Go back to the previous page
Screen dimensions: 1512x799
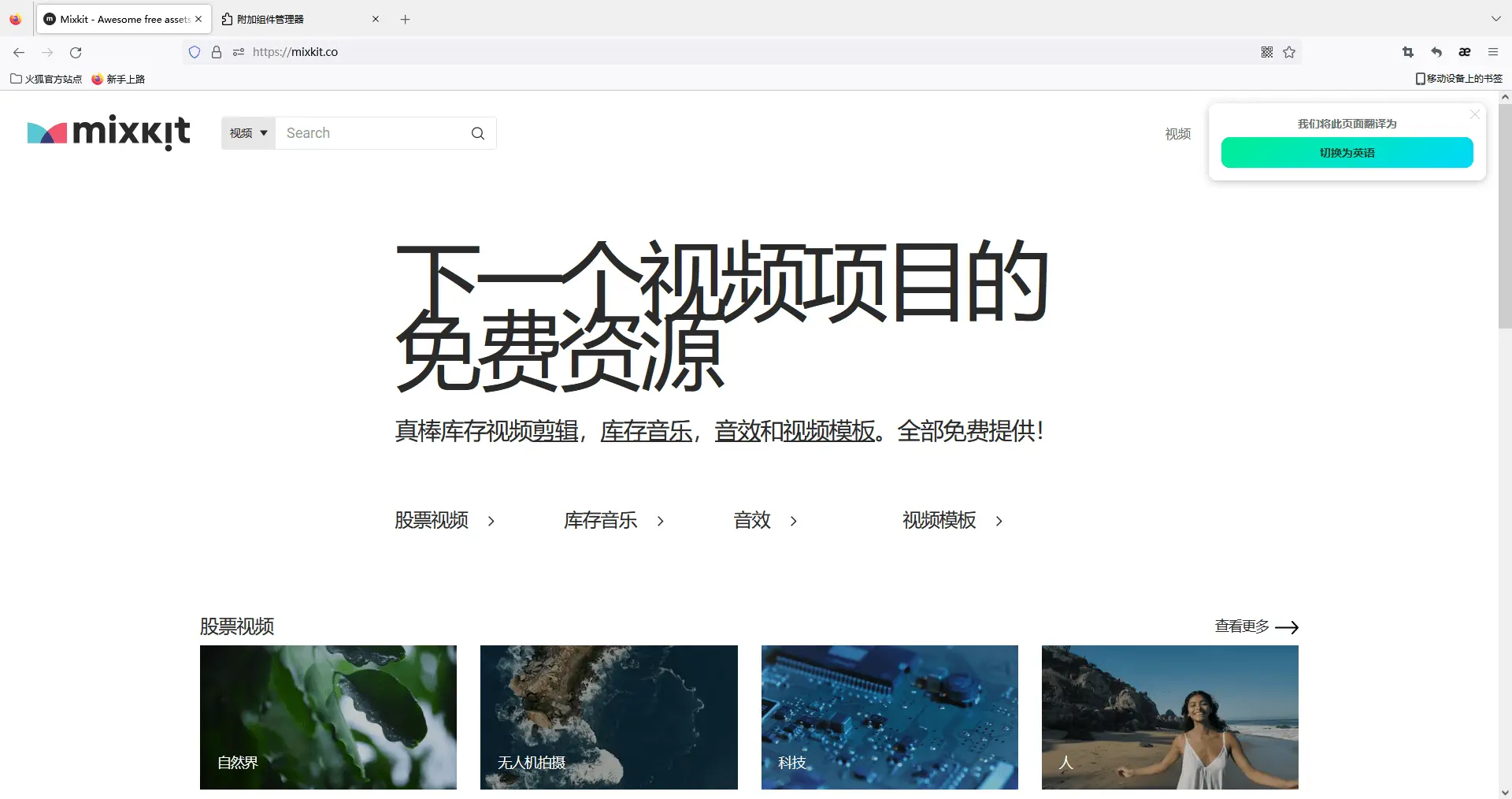tap(19, 52)
